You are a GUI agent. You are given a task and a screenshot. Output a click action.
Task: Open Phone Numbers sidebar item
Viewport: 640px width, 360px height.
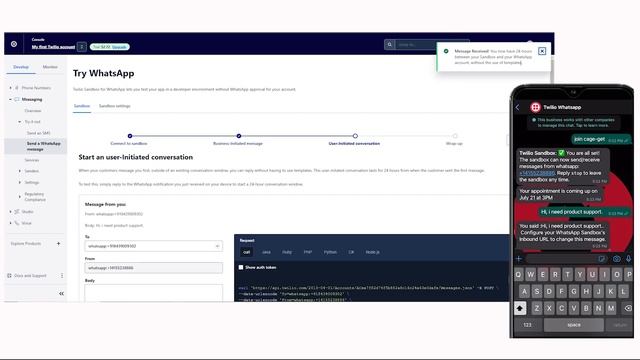[x=36, y=88]
